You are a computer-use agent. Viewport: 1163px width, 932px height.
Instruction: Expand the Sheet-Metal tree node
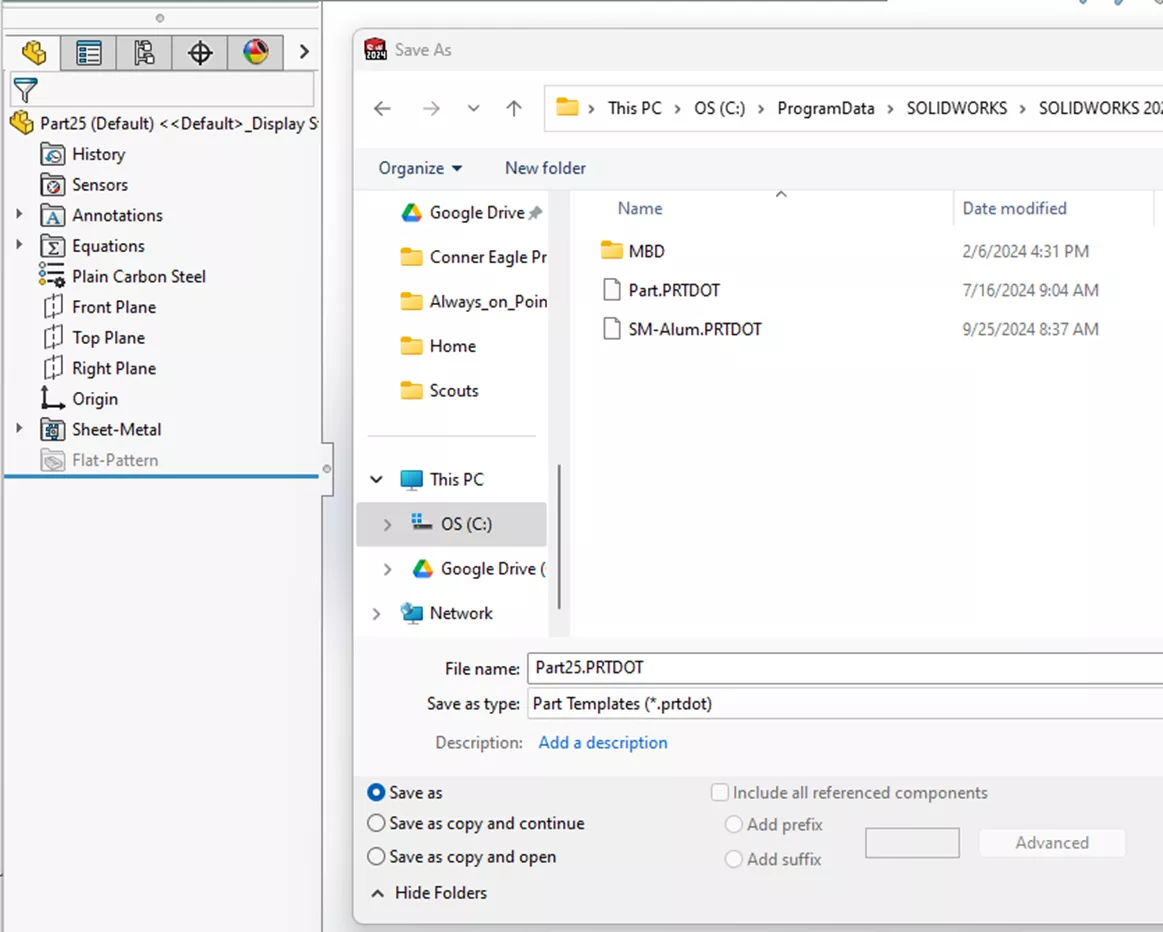click(19, 429)
